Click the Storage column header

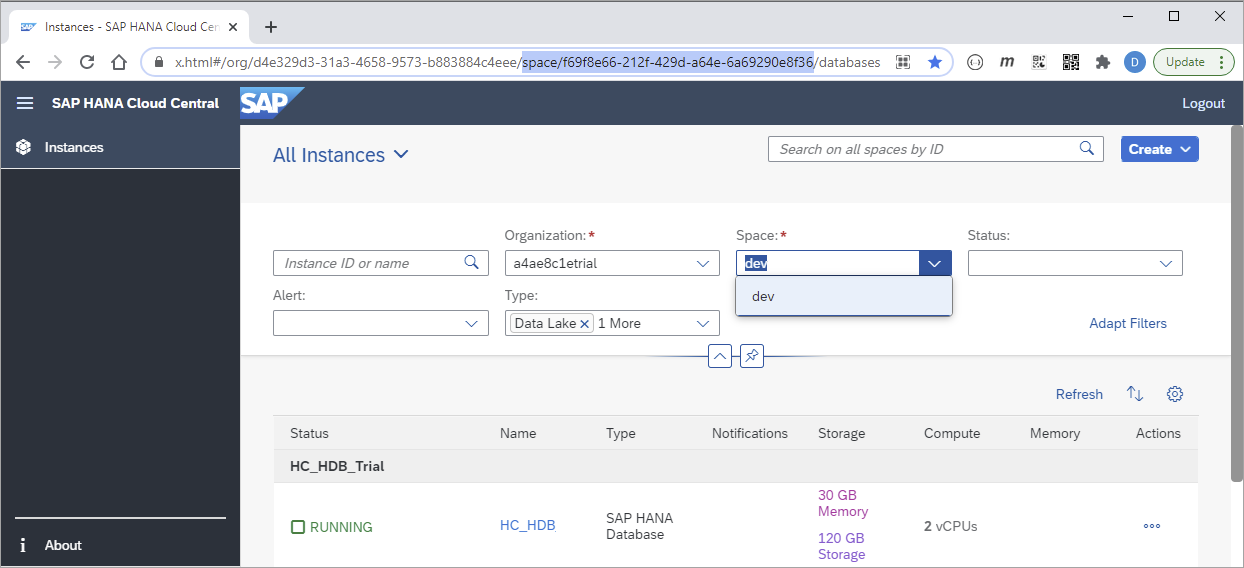842,433
